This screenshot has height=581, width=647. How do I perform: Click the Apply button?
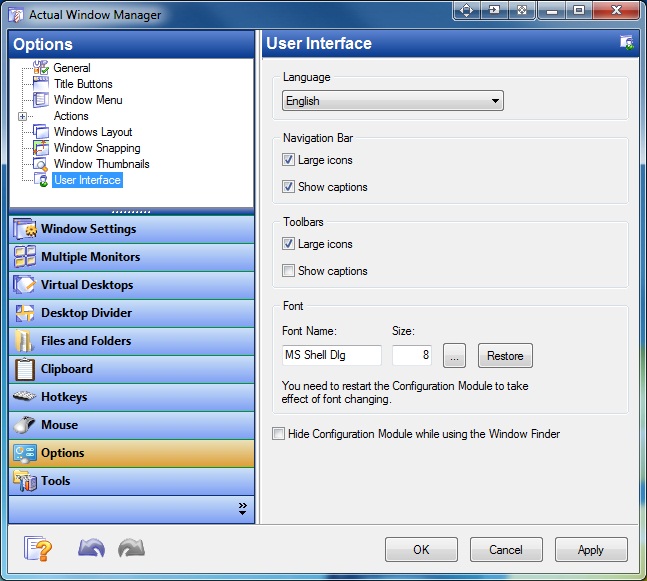(x=591, y=549)
